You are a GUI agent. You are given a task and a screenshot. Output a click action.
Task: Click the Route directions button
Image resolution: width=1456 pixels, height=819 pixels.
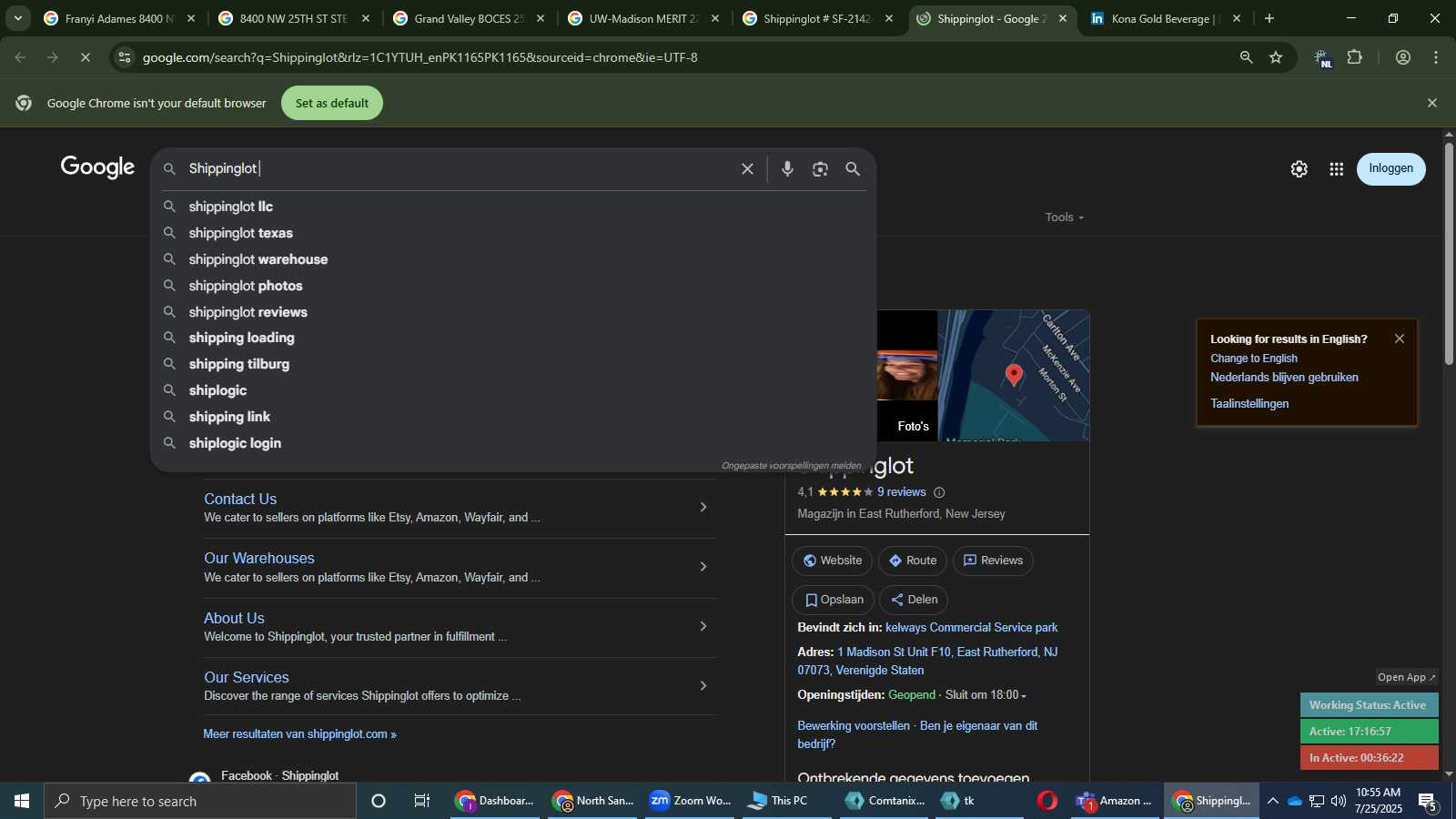913,561
